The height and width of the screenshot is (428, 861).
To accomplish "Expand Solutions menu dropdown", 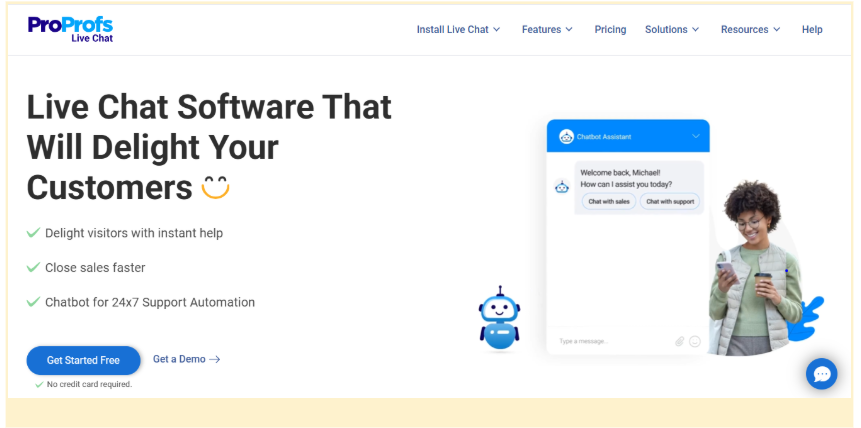I will tap(672, 30).
